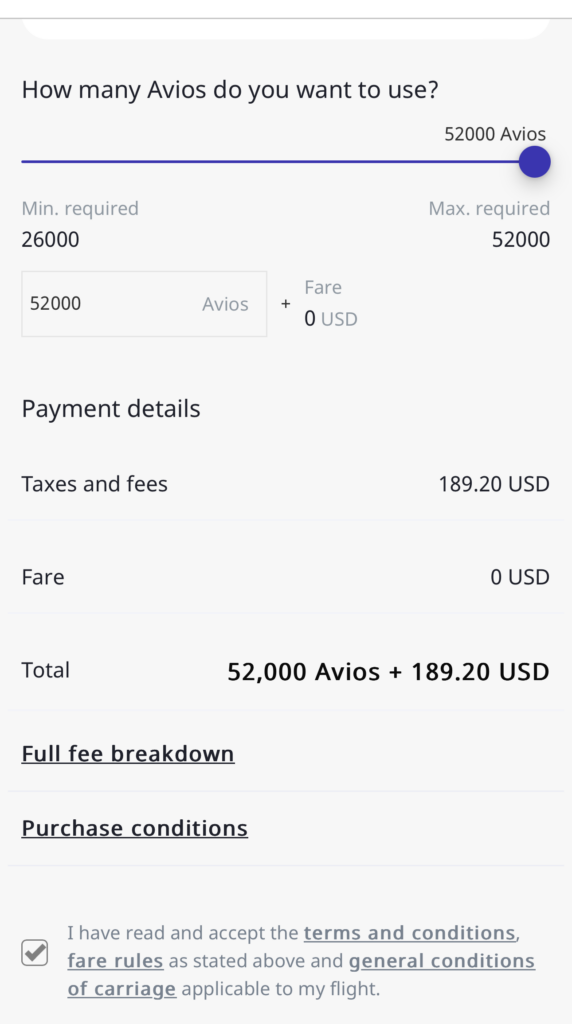Viewport: 572px width, 1024px height.
Task: Select the 189.20 USD taxes and fees amount
Action: [494, 484]
